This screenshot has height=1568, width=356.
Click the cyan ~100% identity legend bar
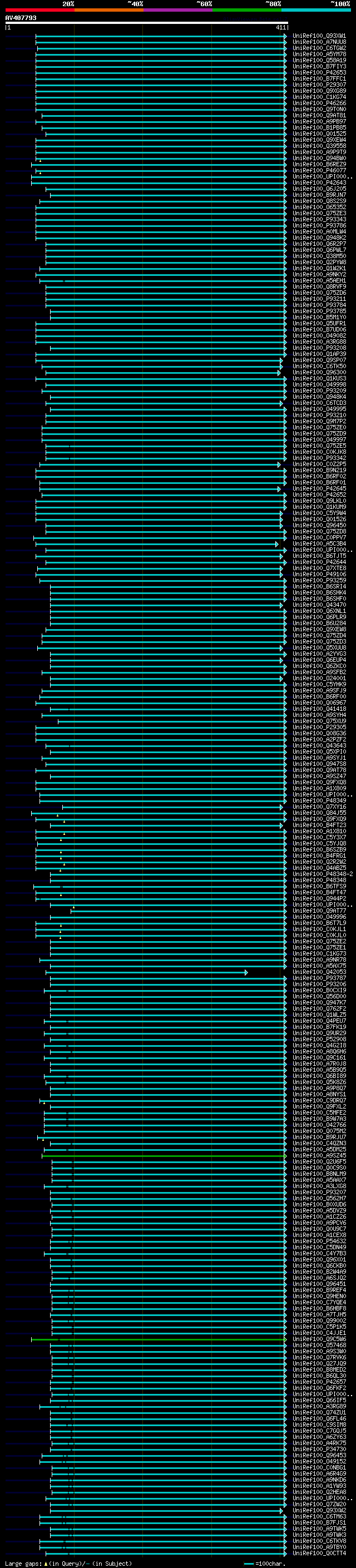tap(316, 10)
